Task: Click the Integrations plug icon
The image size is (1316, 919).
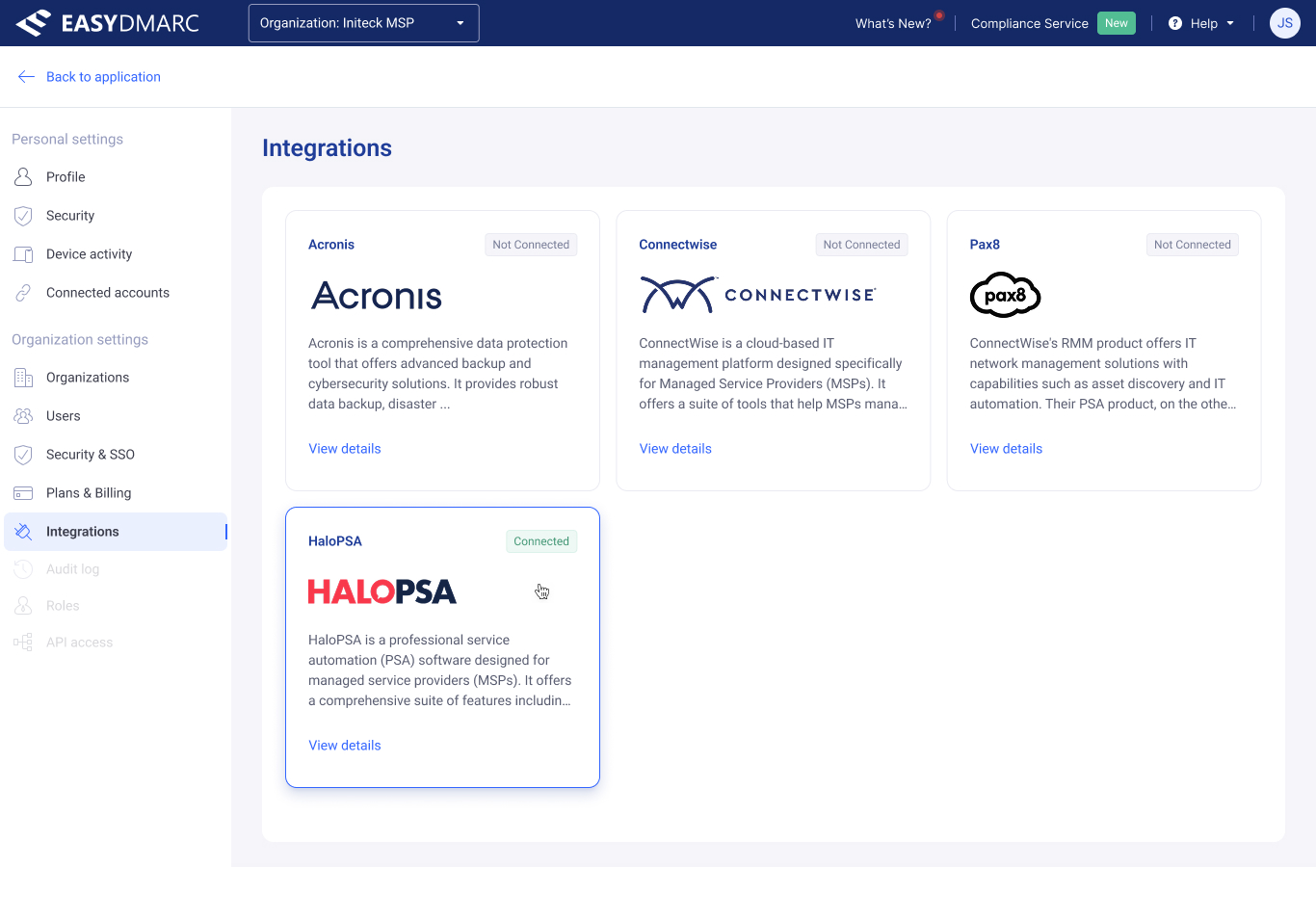Action: pyautogui.click(x=23, y=532)
